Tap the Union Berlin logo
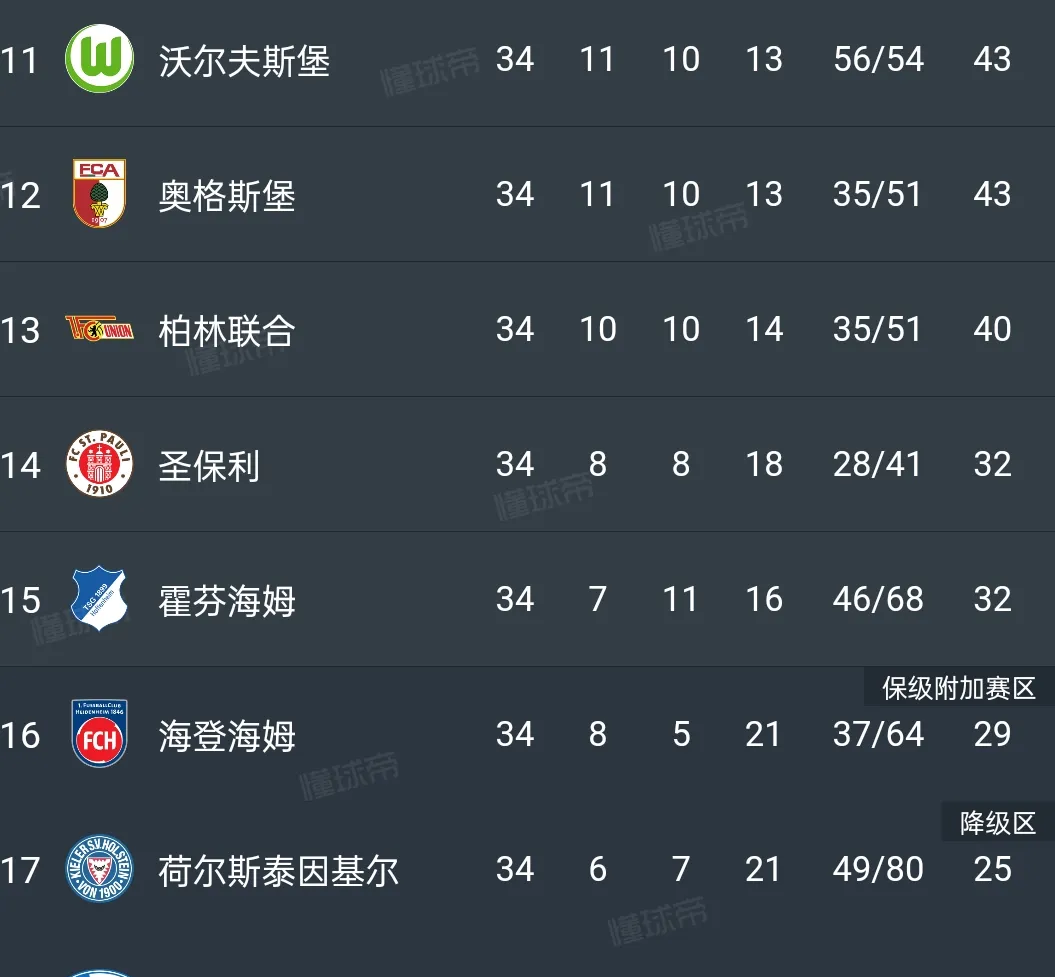The image size is (1055, 977). (x=99, y=329)
